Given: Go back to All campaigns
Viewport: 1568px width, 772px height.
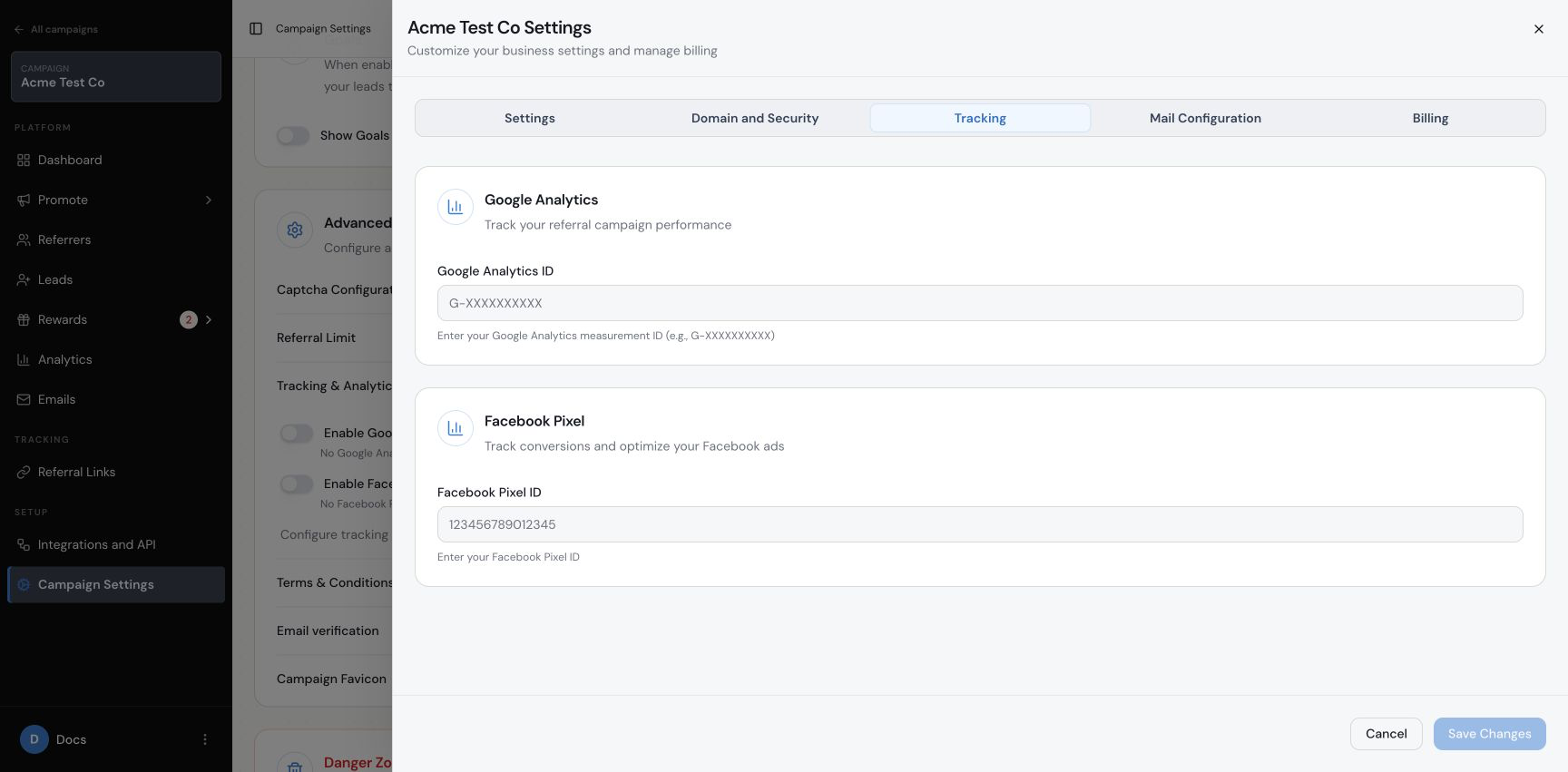Looking at the screenshot, I should 55,29.
